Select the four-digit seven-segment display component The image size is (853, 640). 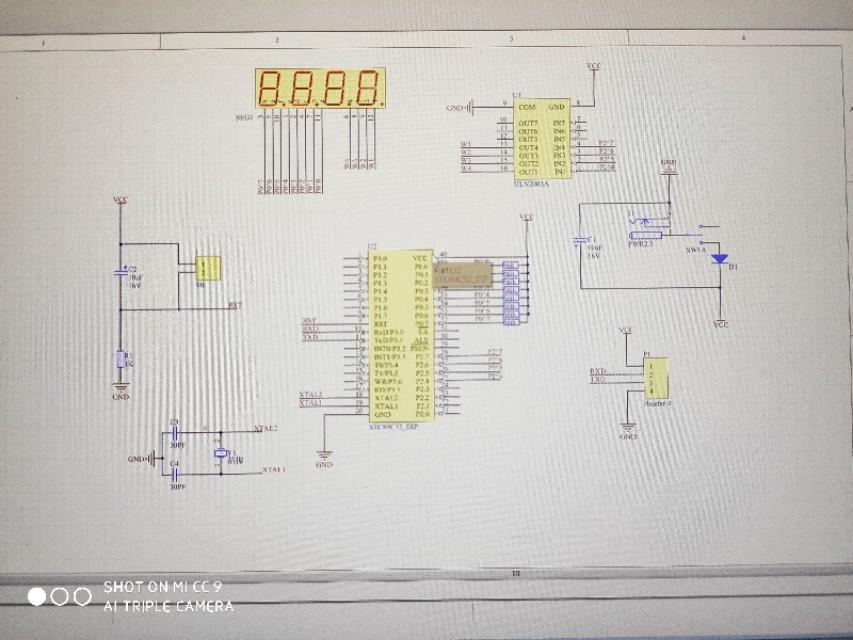[320, 88]
